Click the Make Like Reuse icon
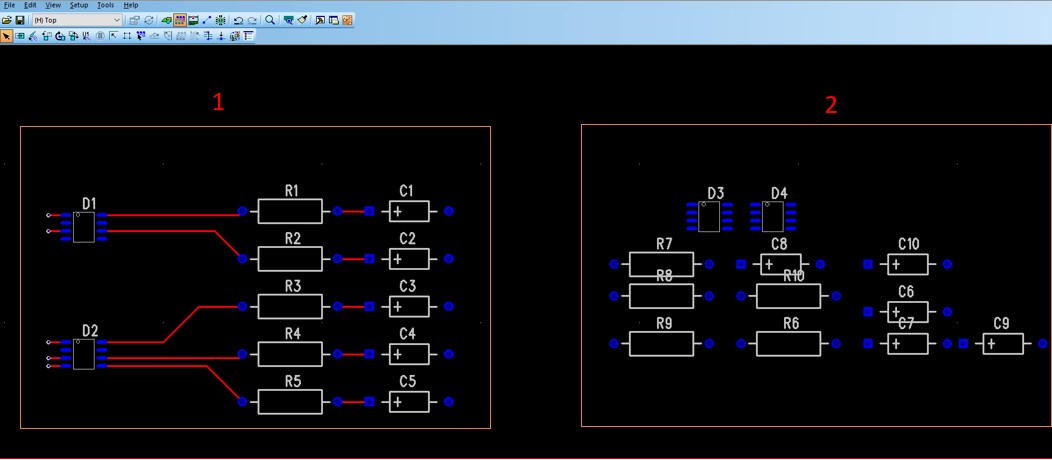The height and width of the screenshot is (460, 1052). point(235,36)
